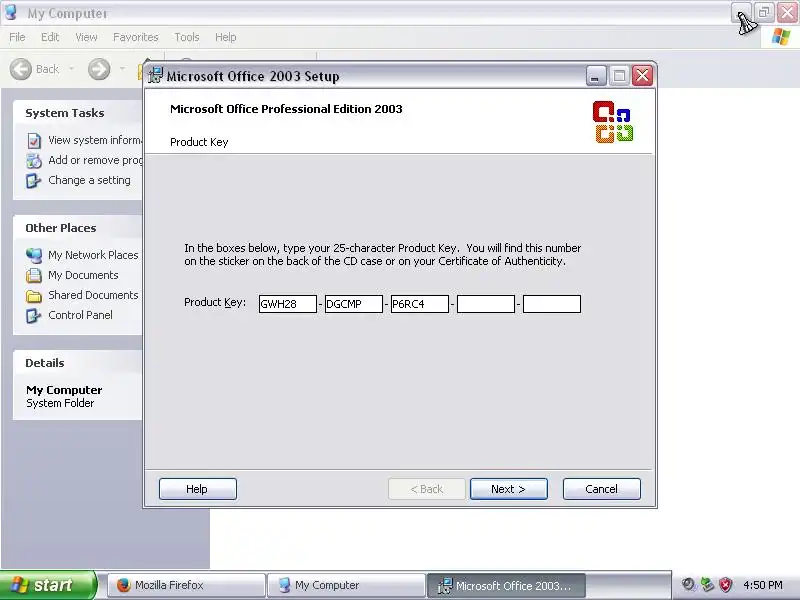Image resolution: width=800 pixels, height=600 pixels.
Task: Click the Change a setting link
Action: pos(89,180)
